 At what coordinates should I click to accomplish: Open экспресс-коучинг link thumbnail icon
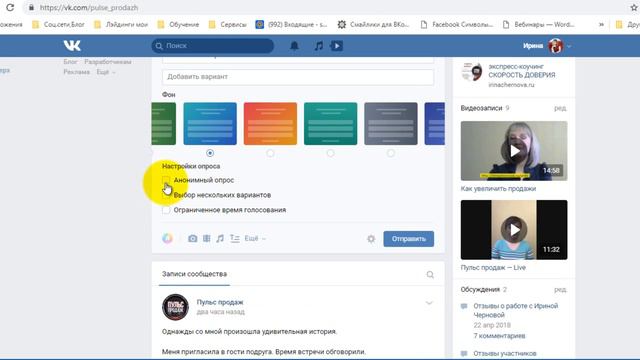[472, 72]
